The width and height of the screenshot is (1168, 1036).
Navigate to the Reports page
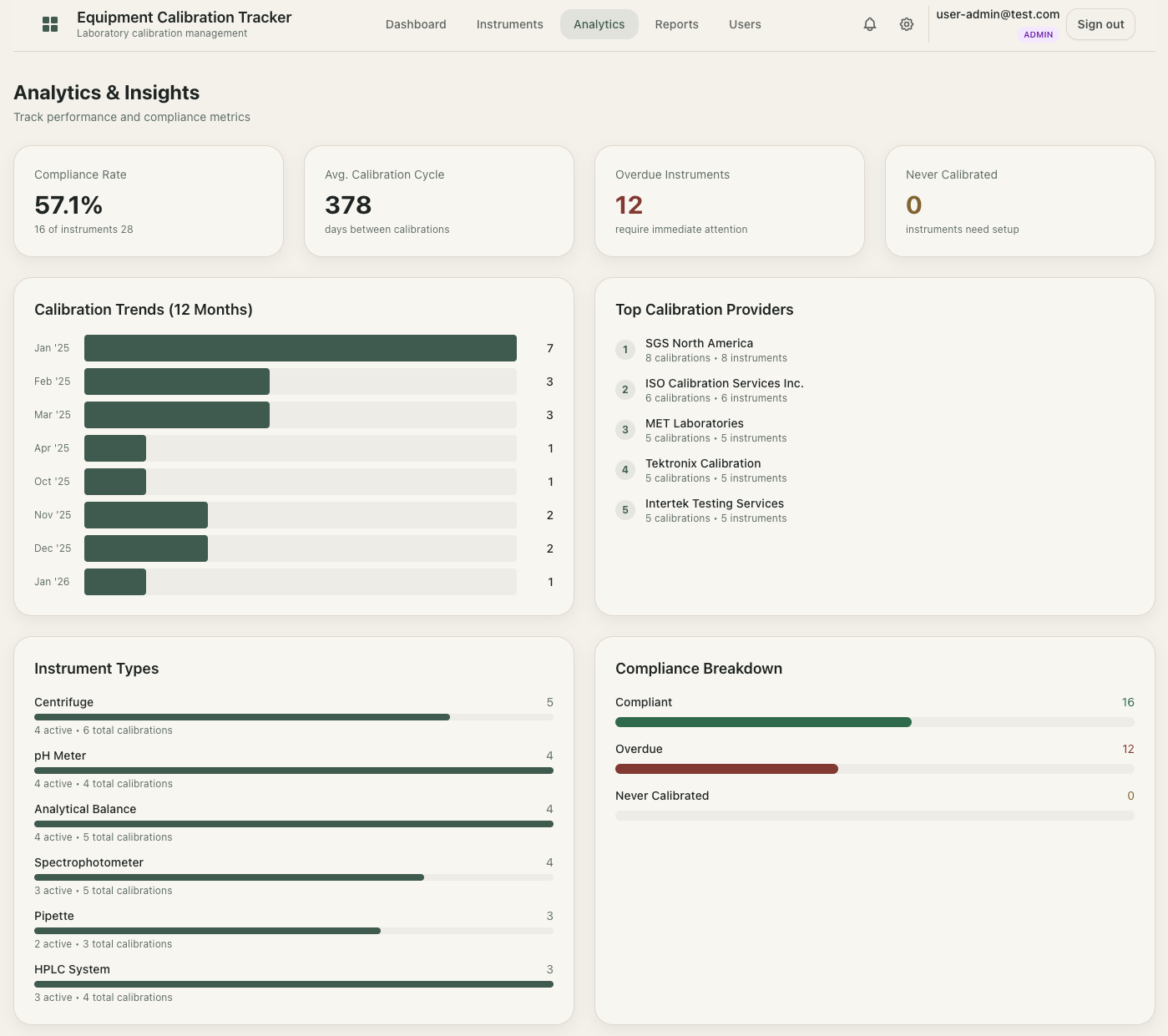[x=676, y=24]
